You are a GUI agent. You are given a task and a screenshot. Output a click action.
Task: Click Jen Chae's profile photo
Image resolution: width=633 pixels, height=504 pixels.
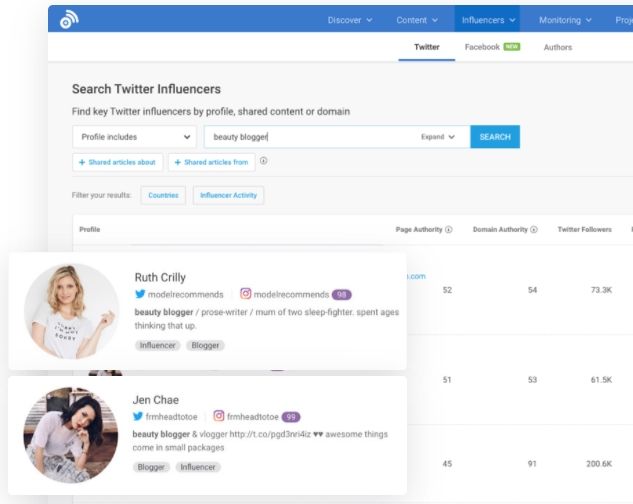tap(71, 435)
